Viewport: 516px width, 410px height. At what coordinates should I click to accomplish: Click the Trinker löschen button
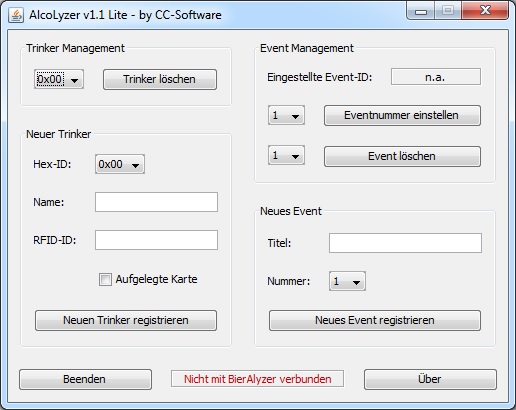[x=160, y=79]
